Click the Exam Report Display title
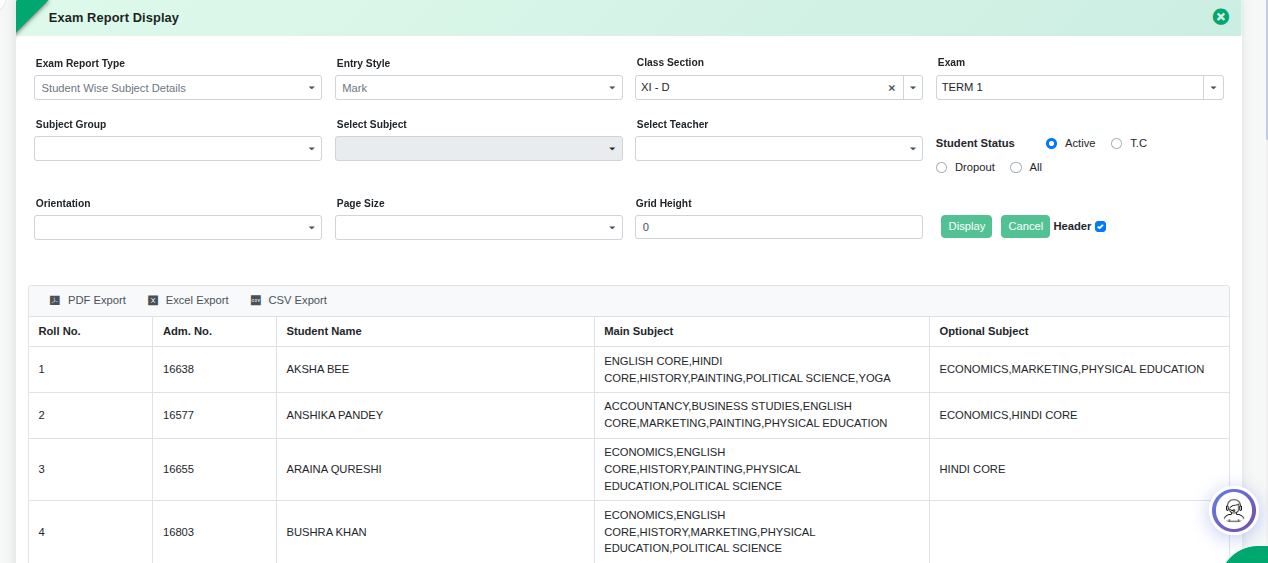This screenshot has height=563, width=1268. point(114,18)
